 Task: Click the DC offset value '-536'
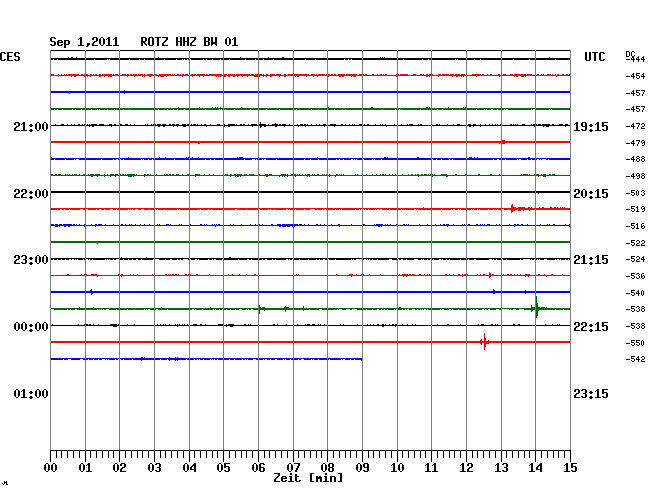click(x=635, y=276)
